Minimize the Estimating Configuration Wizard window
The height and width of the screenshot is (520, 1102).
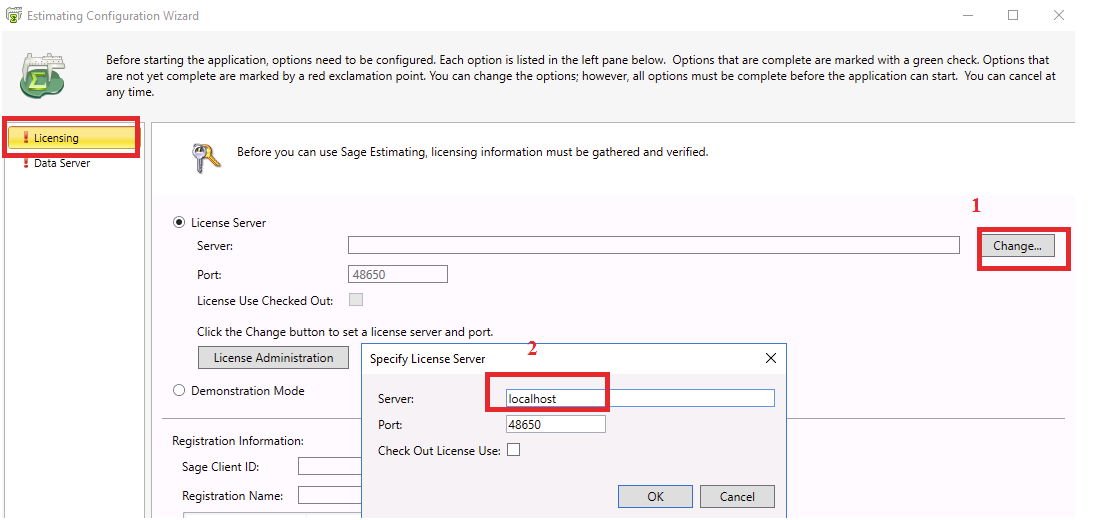(966, 15)
